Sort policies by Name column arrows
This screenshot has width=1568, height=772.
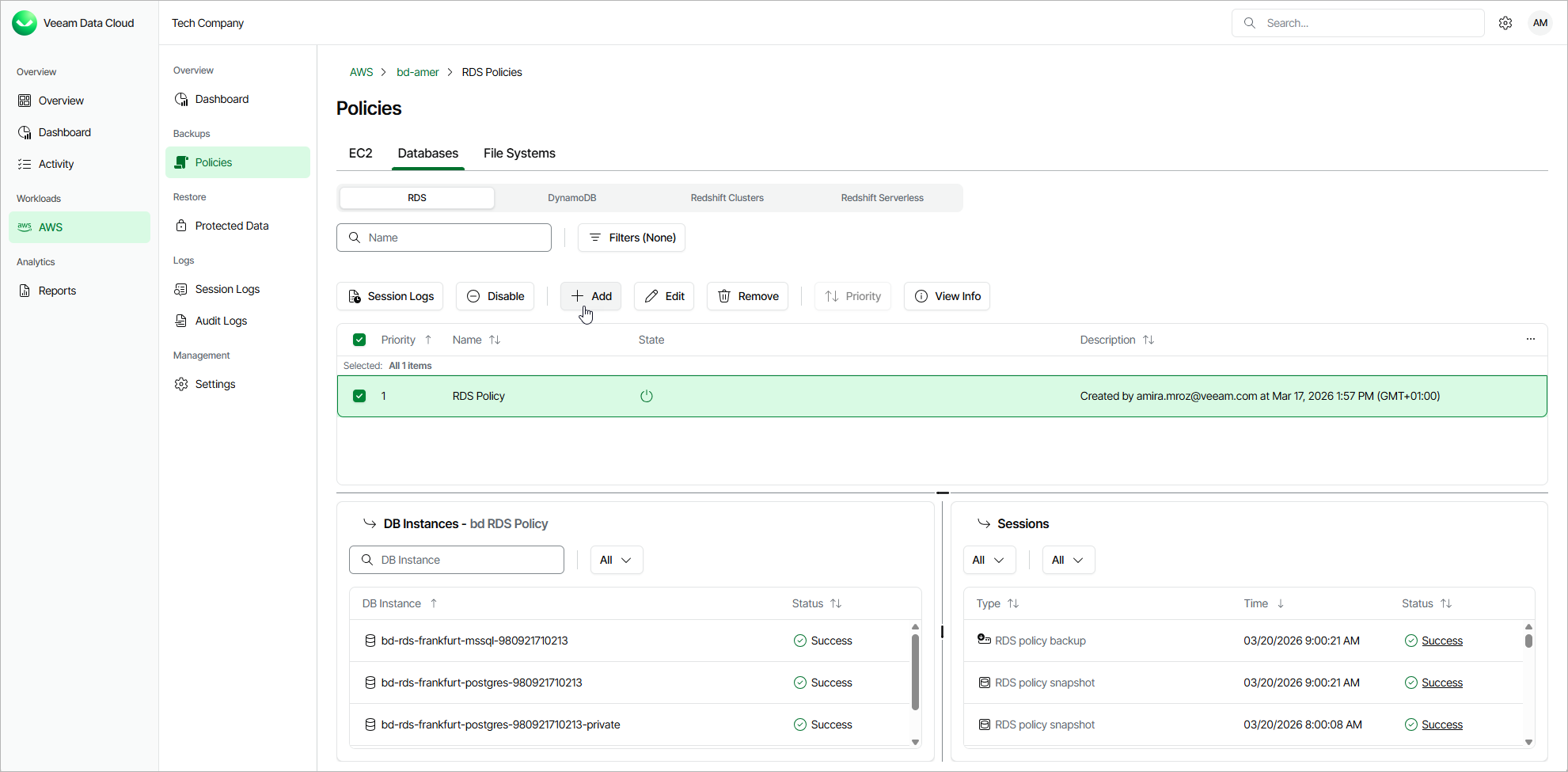(x=495, y=340)
